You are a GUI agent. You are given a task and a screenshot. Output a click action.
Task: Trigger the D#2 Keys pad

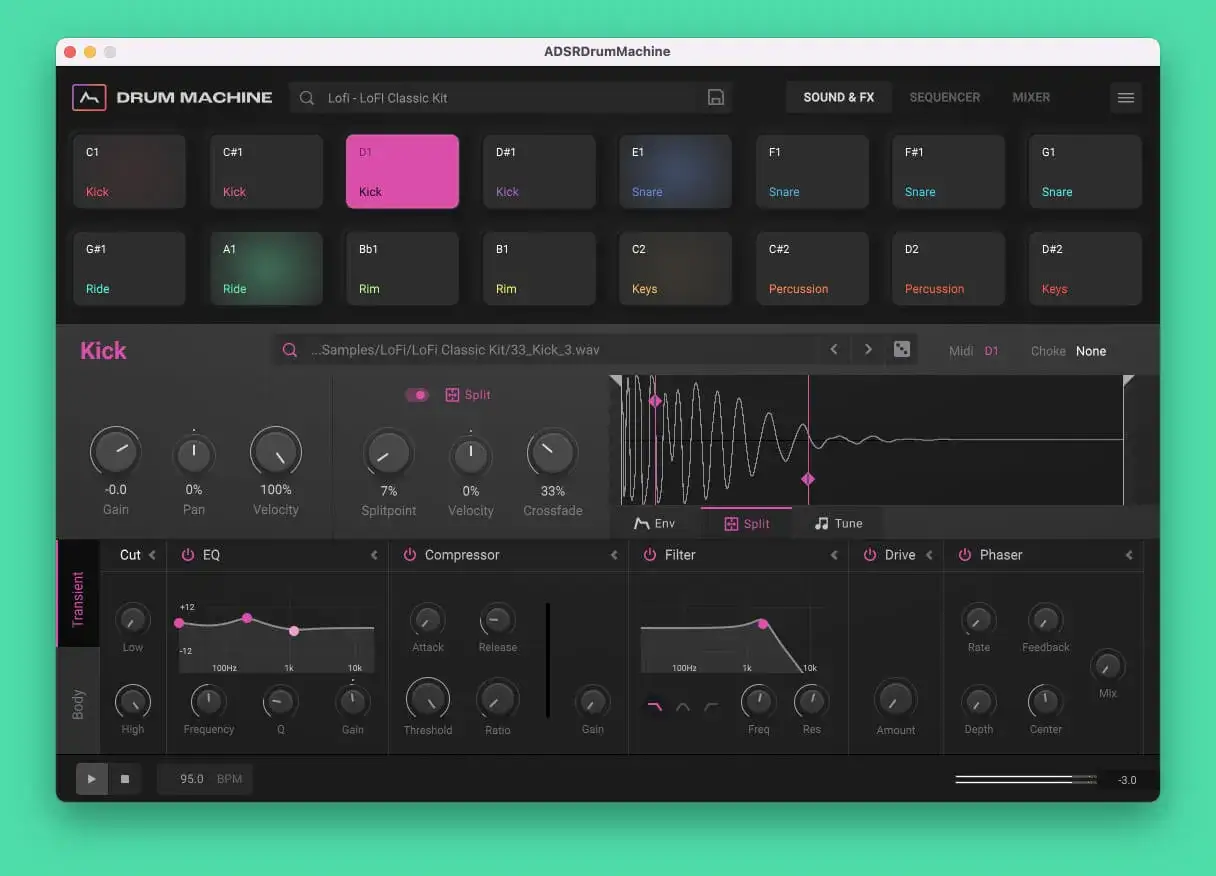coord(1085,268)
